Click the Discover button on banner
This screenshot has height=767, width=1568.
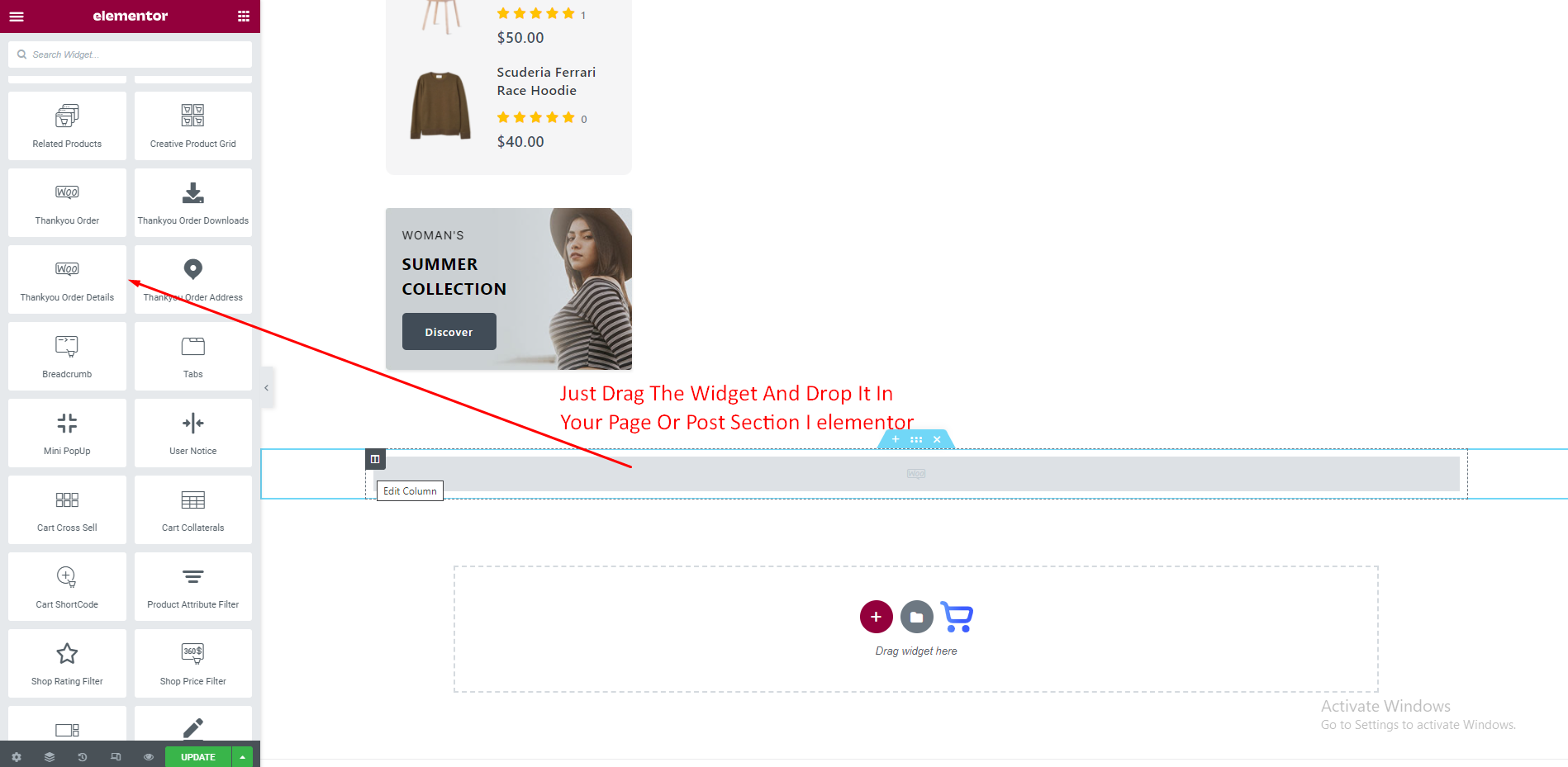(449, 332)
